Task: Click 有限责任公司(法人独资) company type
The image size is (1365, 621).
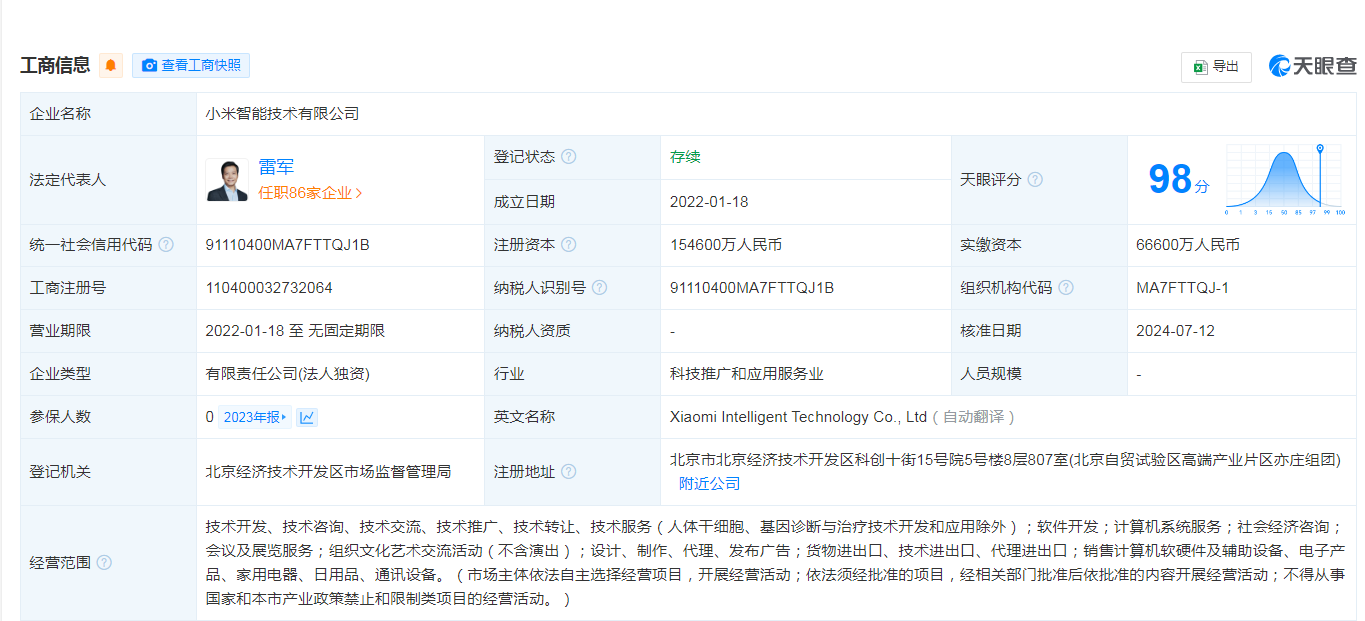Action: (288, 374)
